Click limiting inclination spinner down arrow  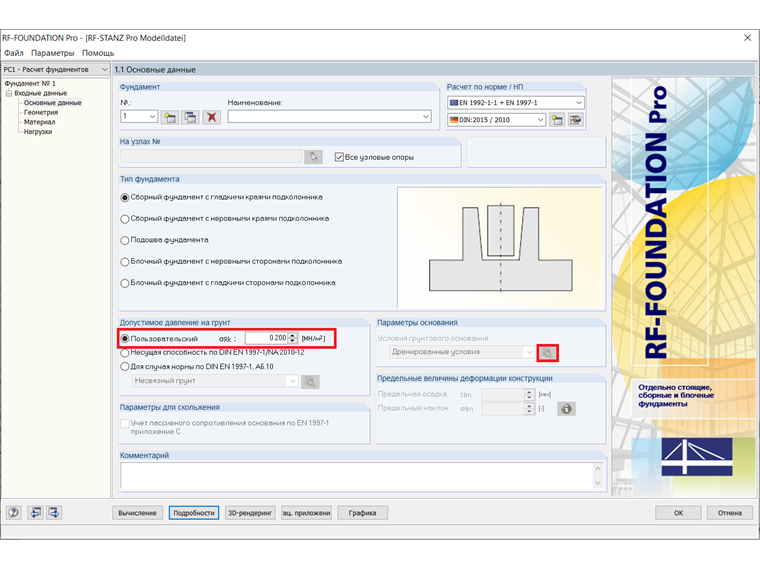coord(529,412)
